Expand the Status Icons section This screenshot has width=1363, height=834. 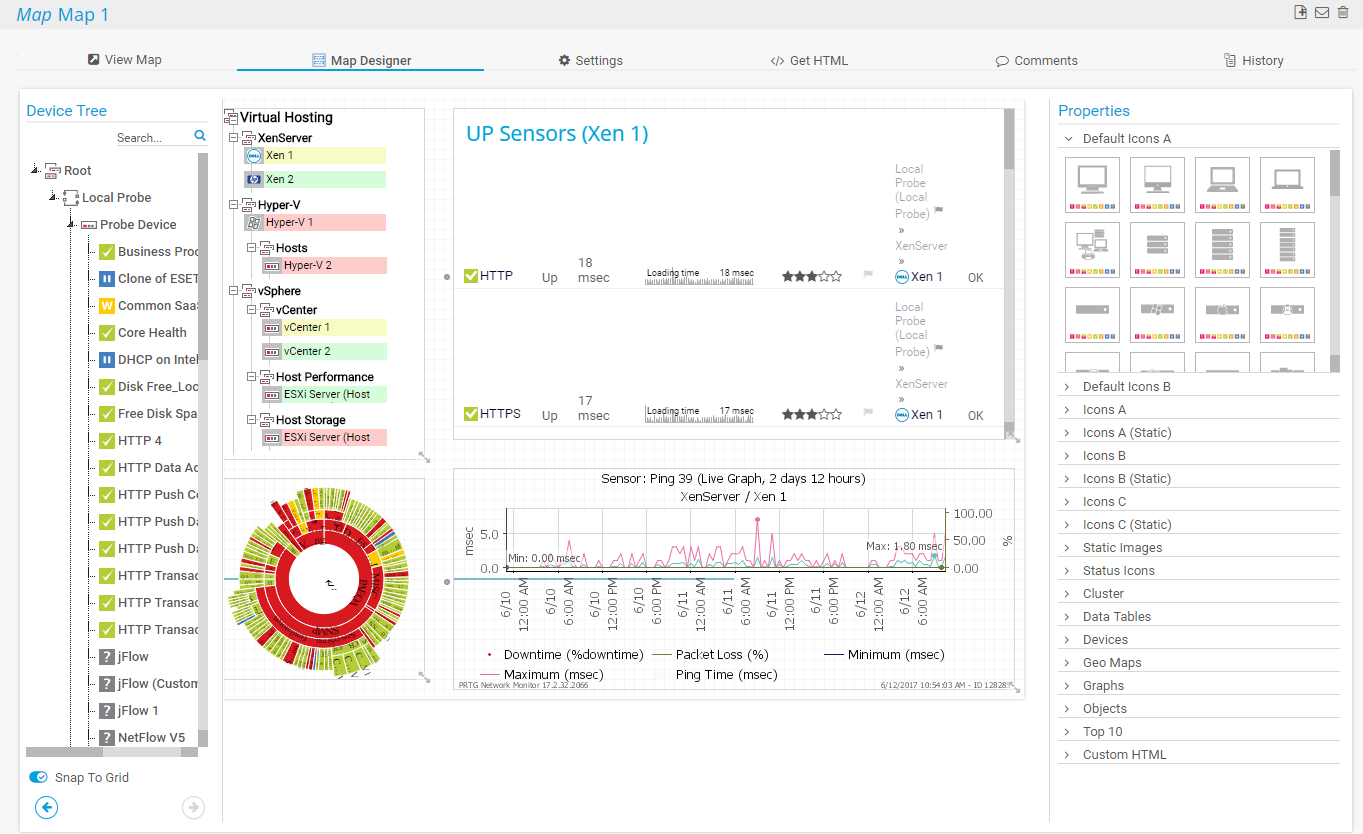click(x=1118, y=570)
